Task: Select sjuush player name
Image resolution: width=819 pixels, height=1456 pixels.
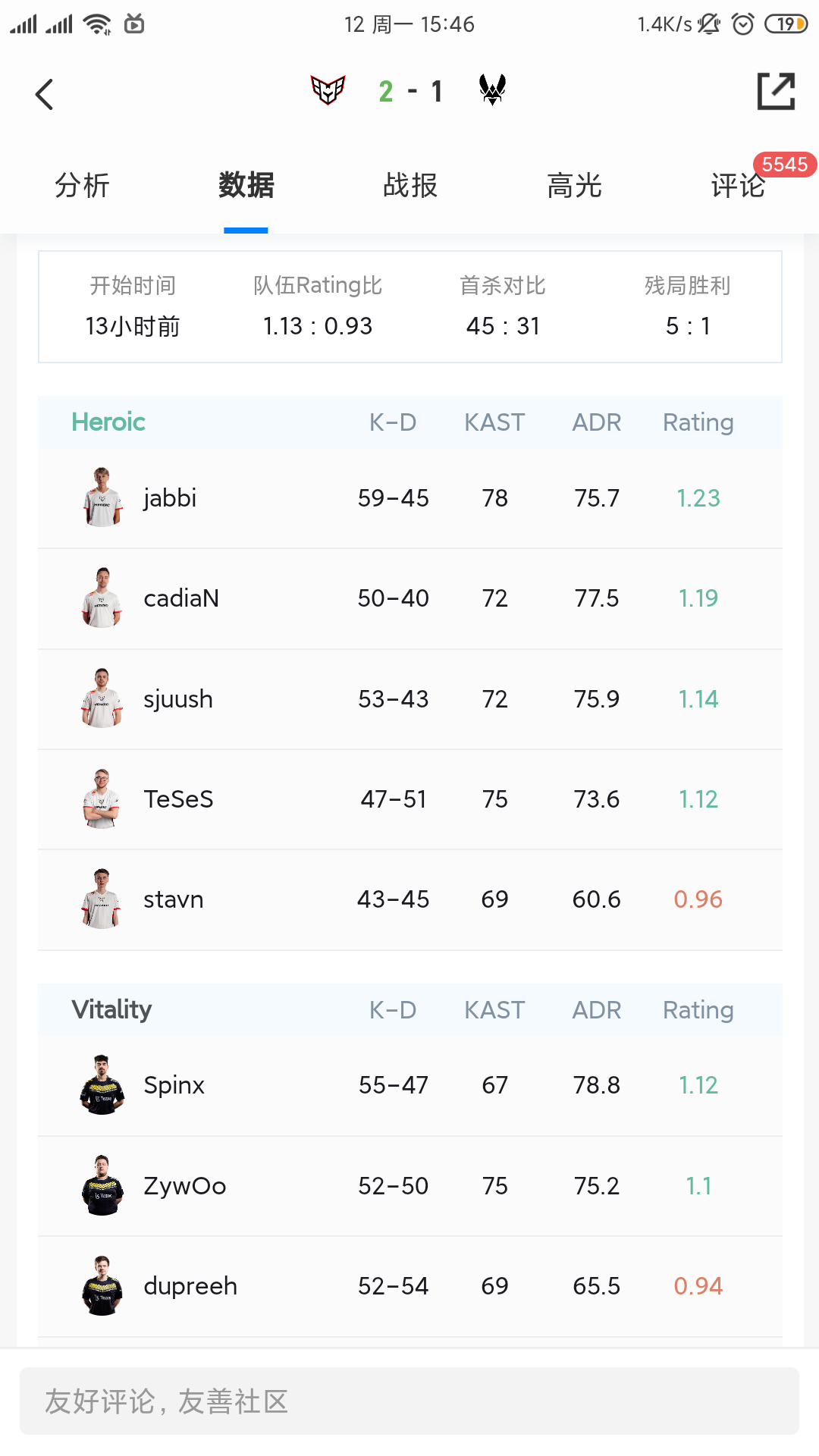Action: (x=178, y=698)
